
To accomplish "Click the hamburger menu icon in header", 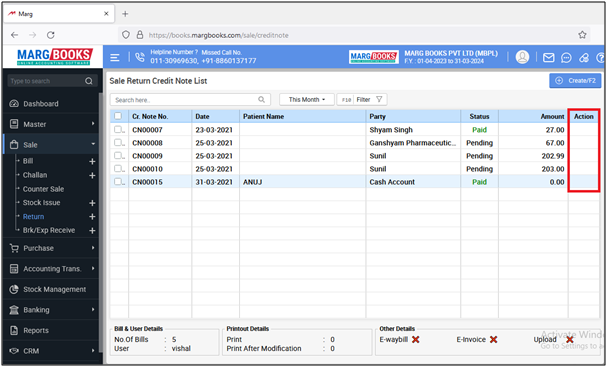I will click(115, 58).
